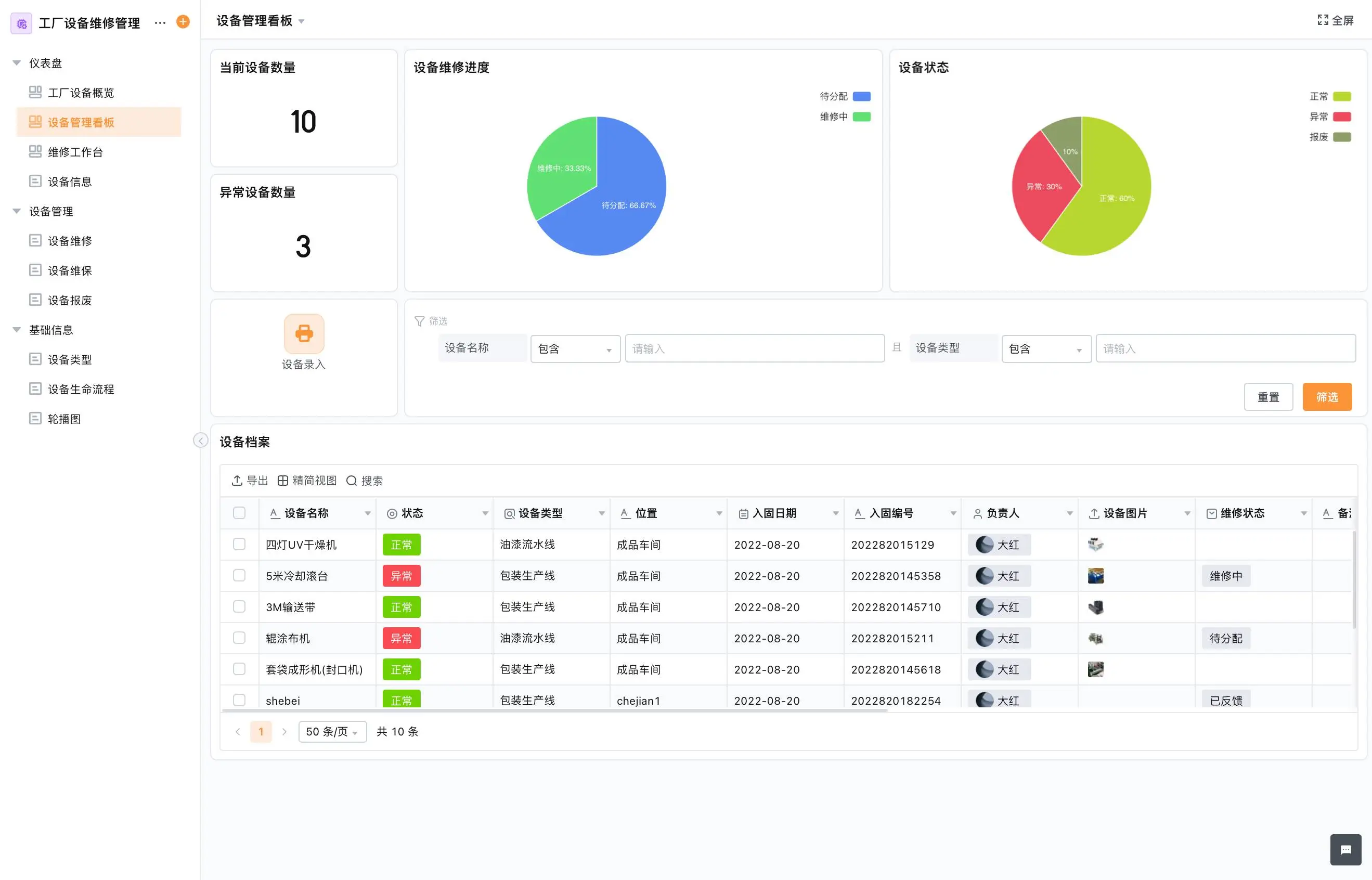Open the 50 条/页 page size dropdown

pyautogui.click(x=332, y=731)
